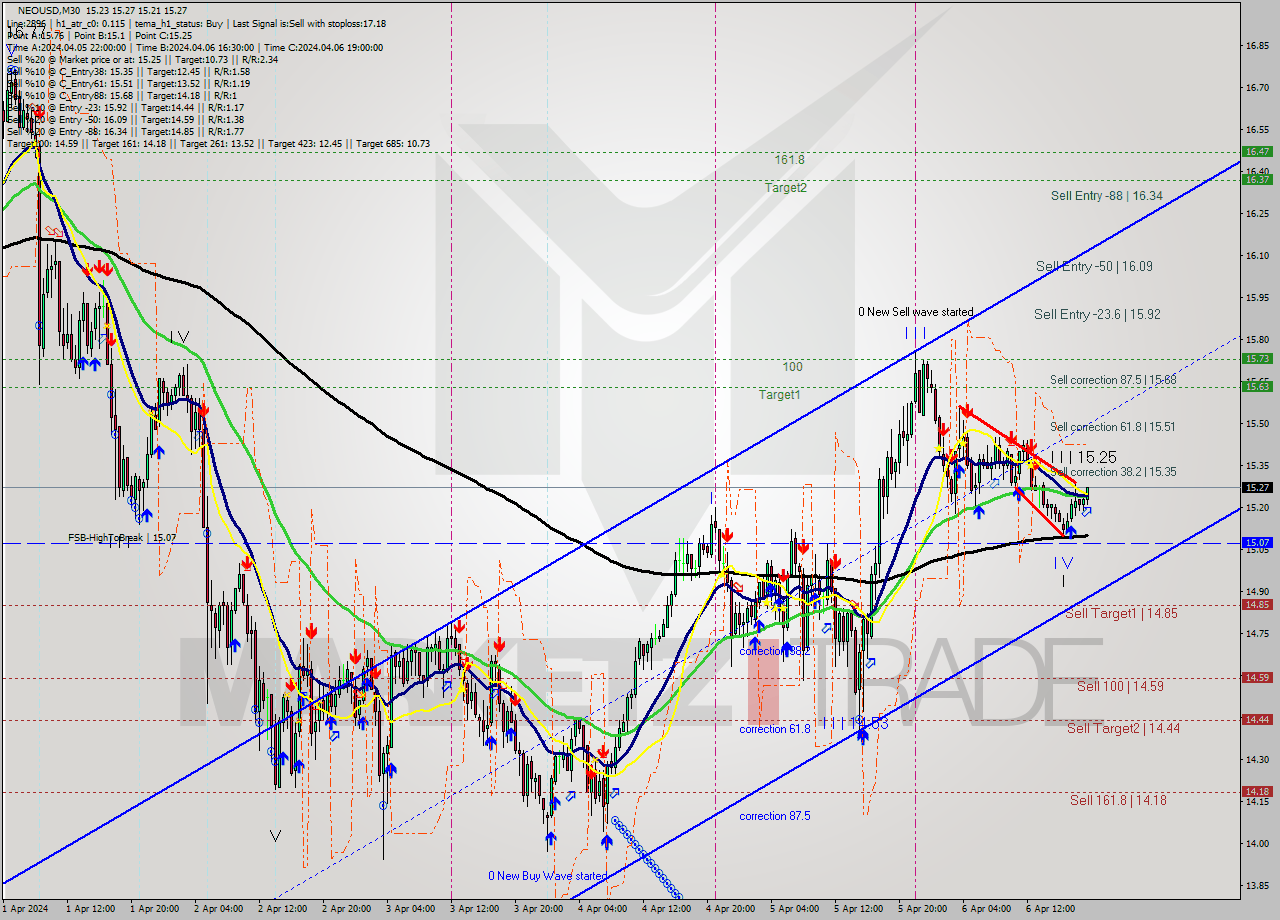Click 'Sell correction 87.5 | 15.68' label
This screenshot has height=920, width=1280.
[x=1113, y=380]
